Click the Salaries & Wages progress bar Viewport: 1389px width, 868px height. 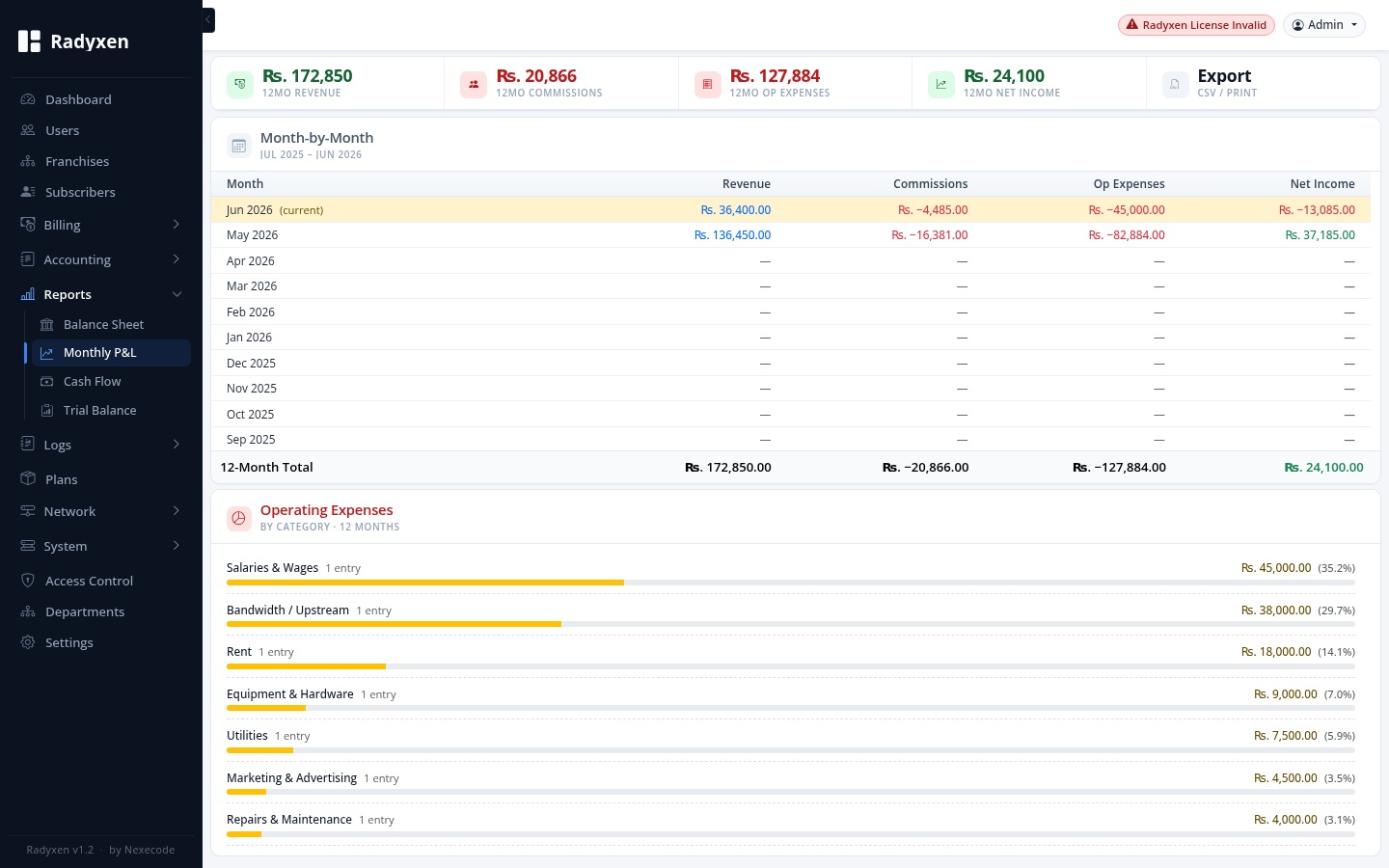(x=791, y=583)
